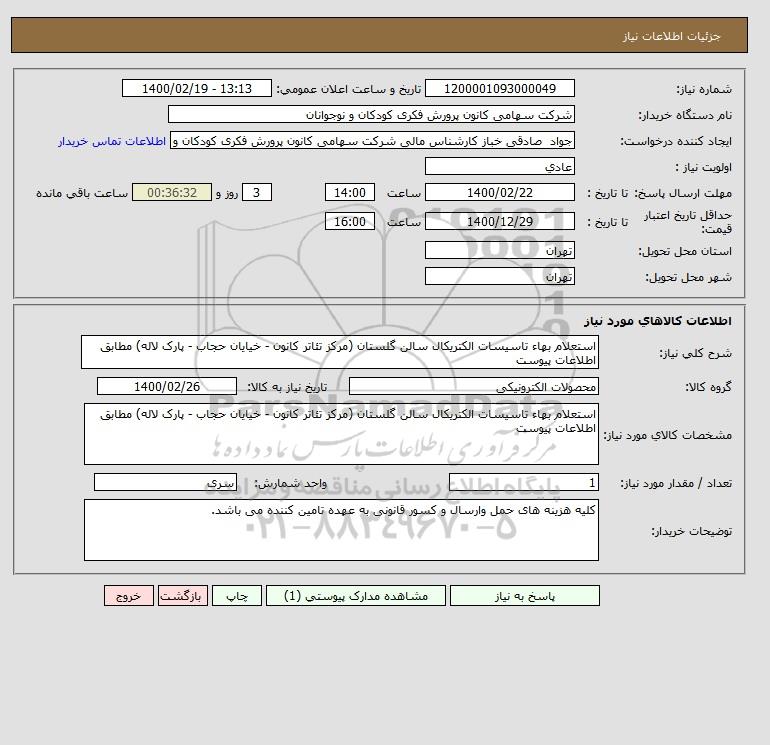Image resolution: width=770 pixels, height=745 pixels.
Task: Open 'مشاهده مدارک پیوستی (1)' attachments
Action: tap(356, 595)
